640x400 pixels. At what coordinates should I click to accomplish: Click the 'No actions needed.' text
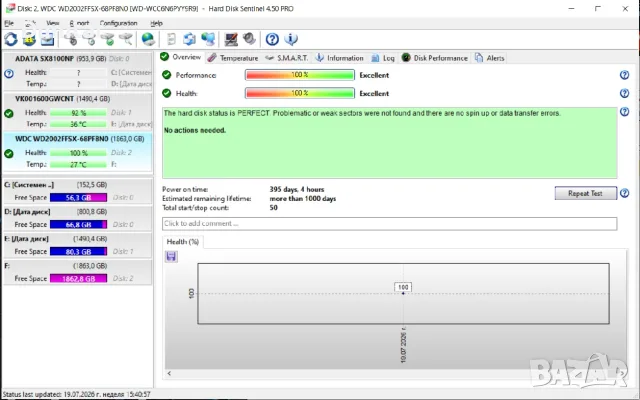[x=195, y=130]
